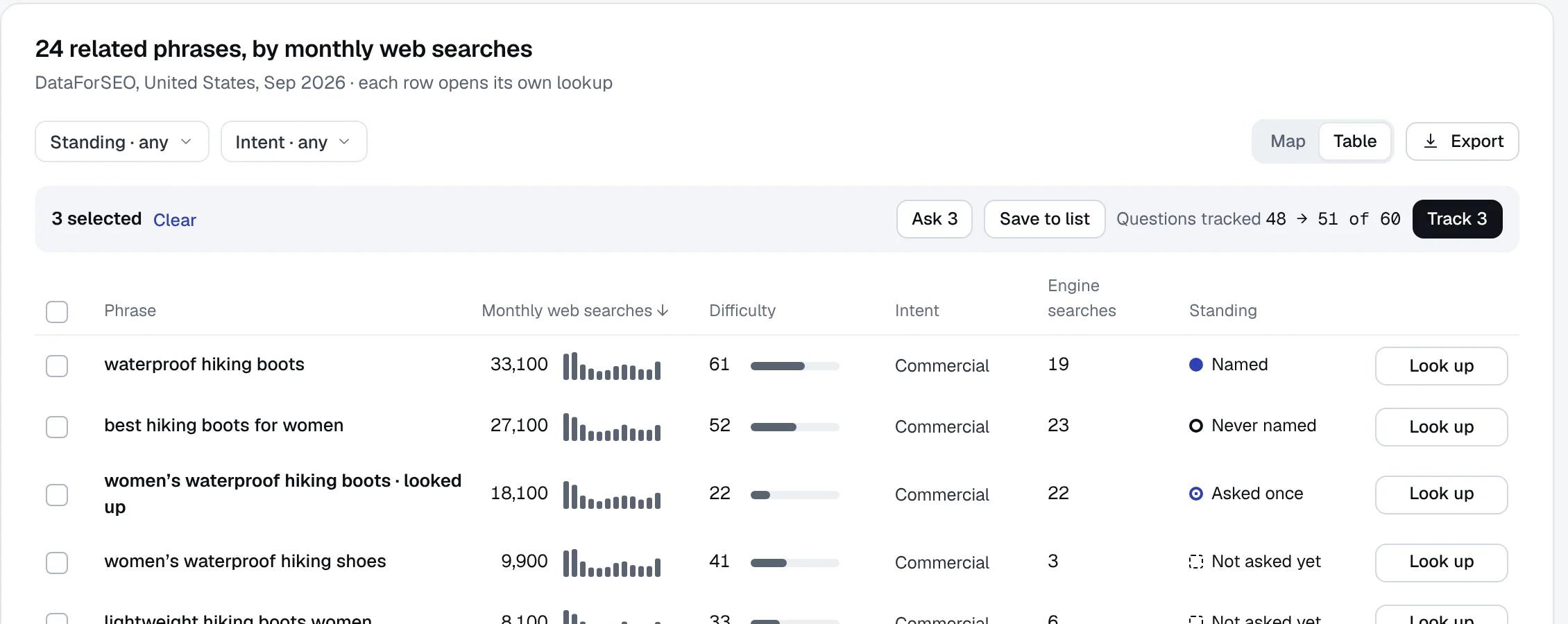Image resolution: width=1568 pixels, height=624 pixels.
Task: Tick the women's waterproof hiking shoes checkbox
Action: (57, 563)
